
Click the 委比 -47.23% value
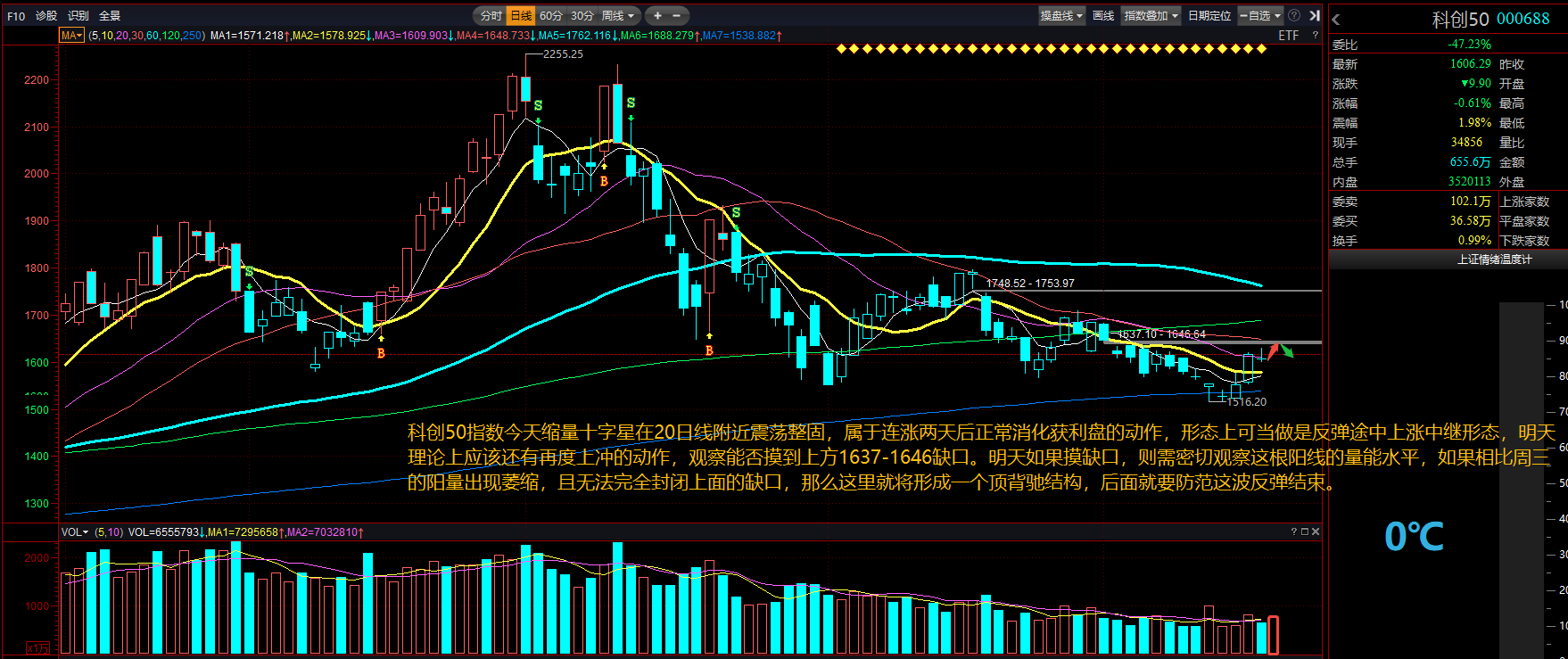[x=1469, y=45]
